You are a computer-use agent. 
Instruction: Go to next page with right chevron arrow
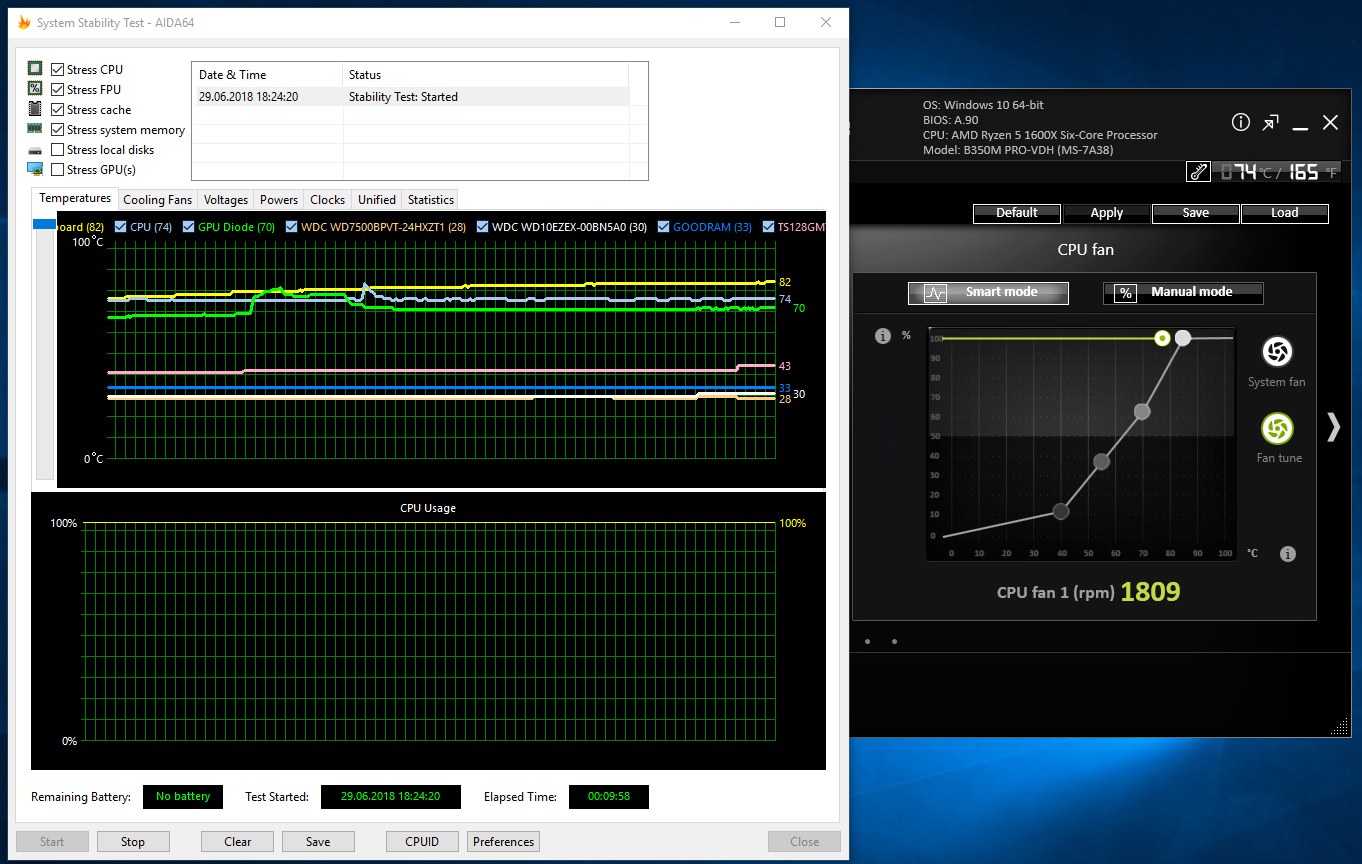click(x=1333, y=427)
